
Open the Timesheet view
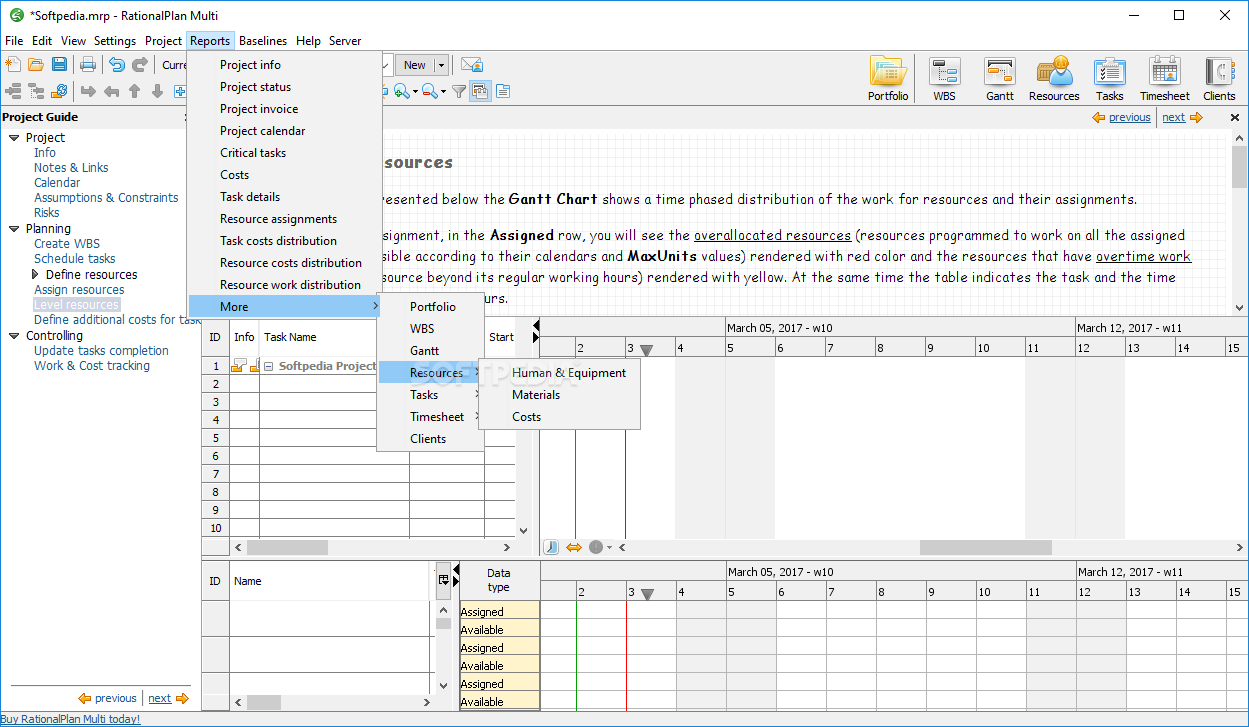[x=1165, y=79]
